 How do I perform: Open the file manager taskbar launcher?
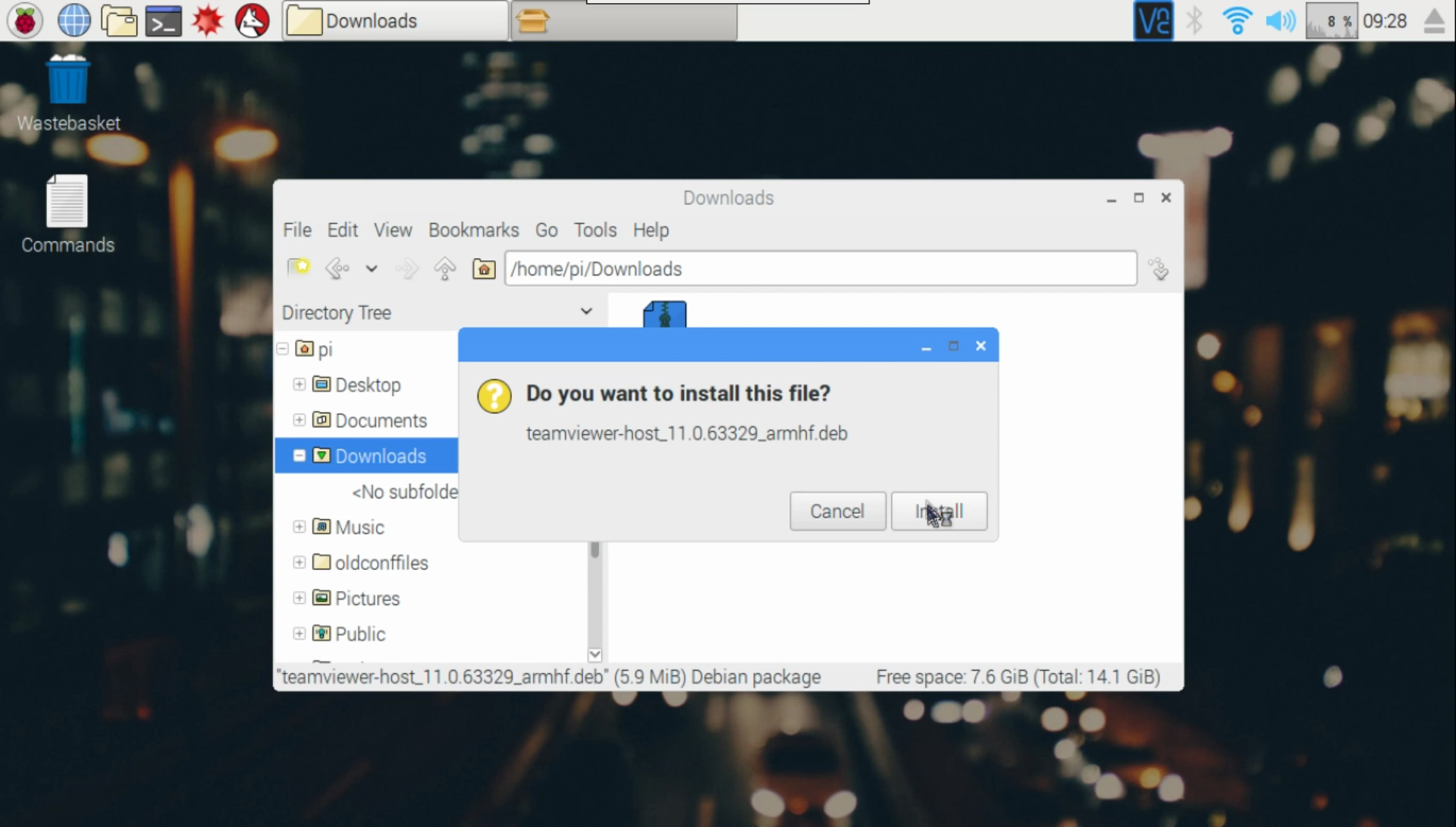pyautogui.click(x=119, y=20)
